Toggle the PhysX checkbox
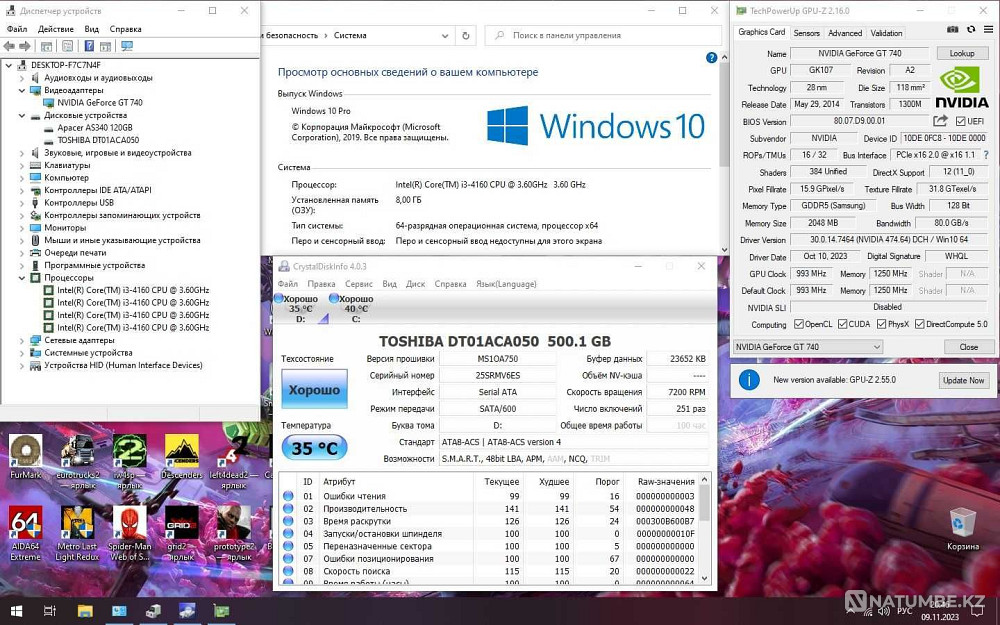Viewport: 1000px width, 625px height. tap(882, 324)
